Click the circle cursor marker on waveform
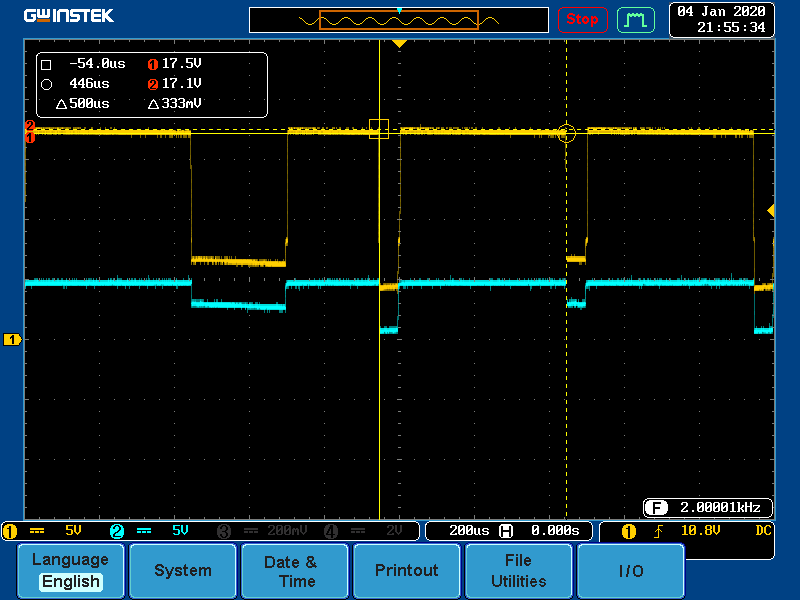The width and height of the screenshot is (800, 600). tap(566, 134)
